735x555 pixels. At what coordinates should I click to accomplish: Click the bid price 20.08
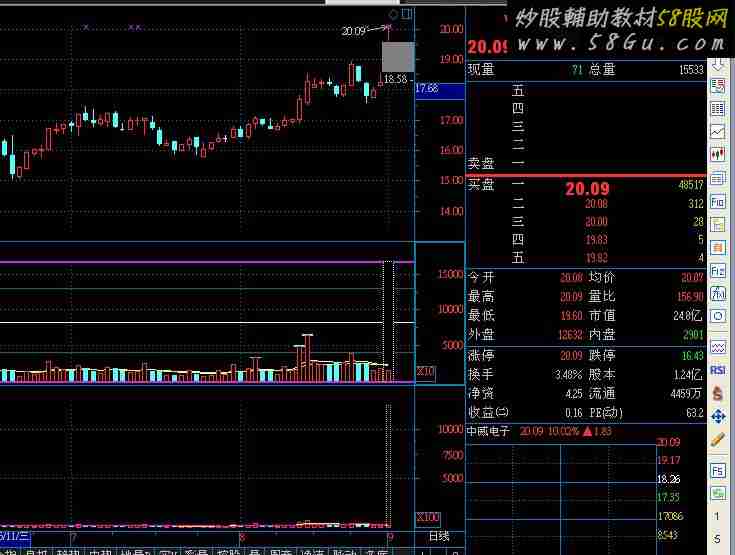596,204
